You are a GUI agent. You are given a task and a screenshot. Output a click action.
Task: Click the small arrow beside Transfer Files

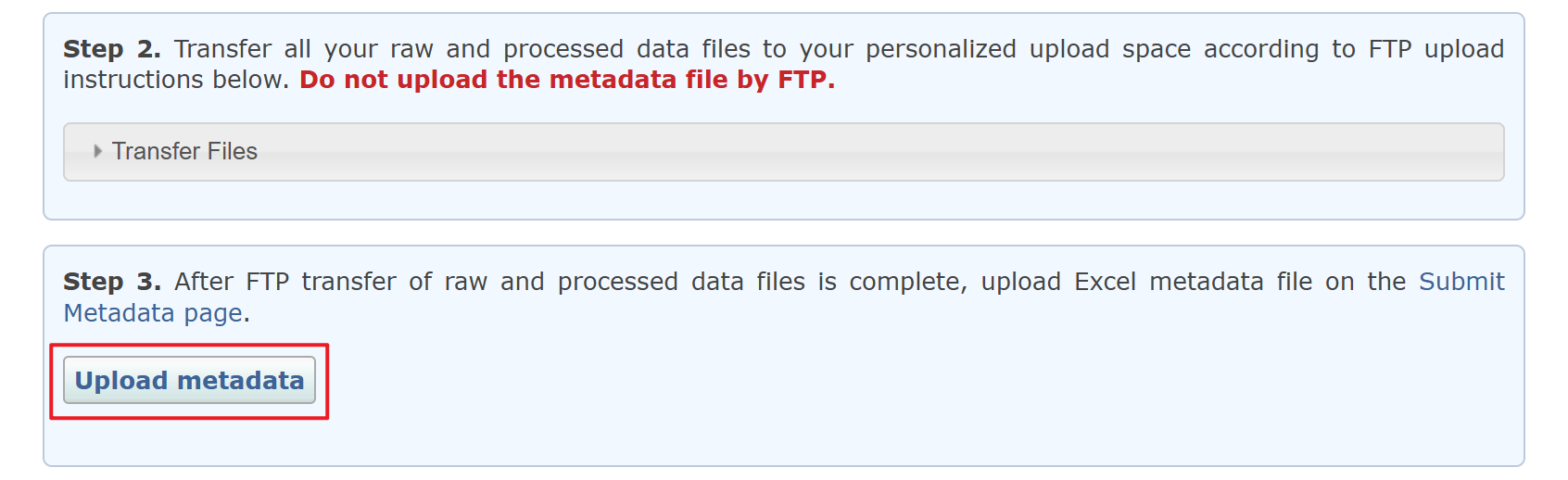click(98, 151)
